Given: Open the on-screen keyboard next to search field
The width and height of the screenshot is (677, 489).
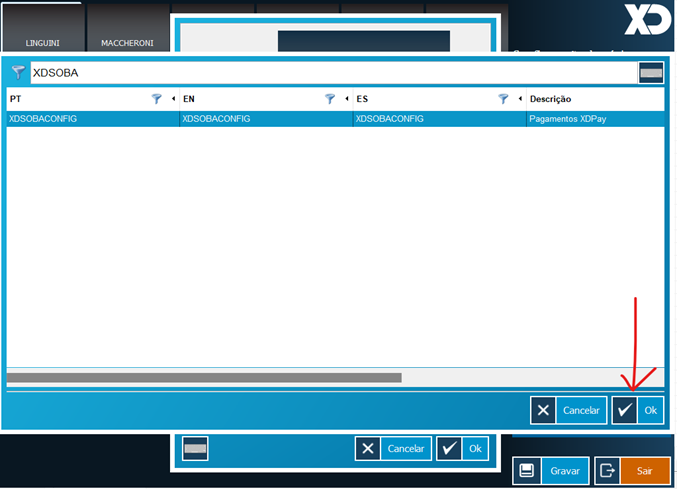Looking at the screenshot, I should click(651, 73).
